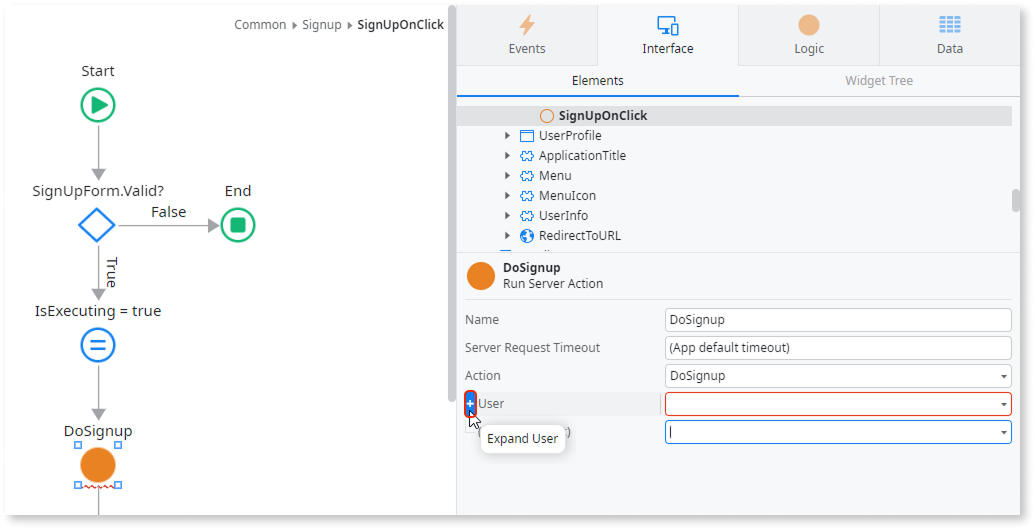Expand the UserInfo tree node

(x=507, y=215)
